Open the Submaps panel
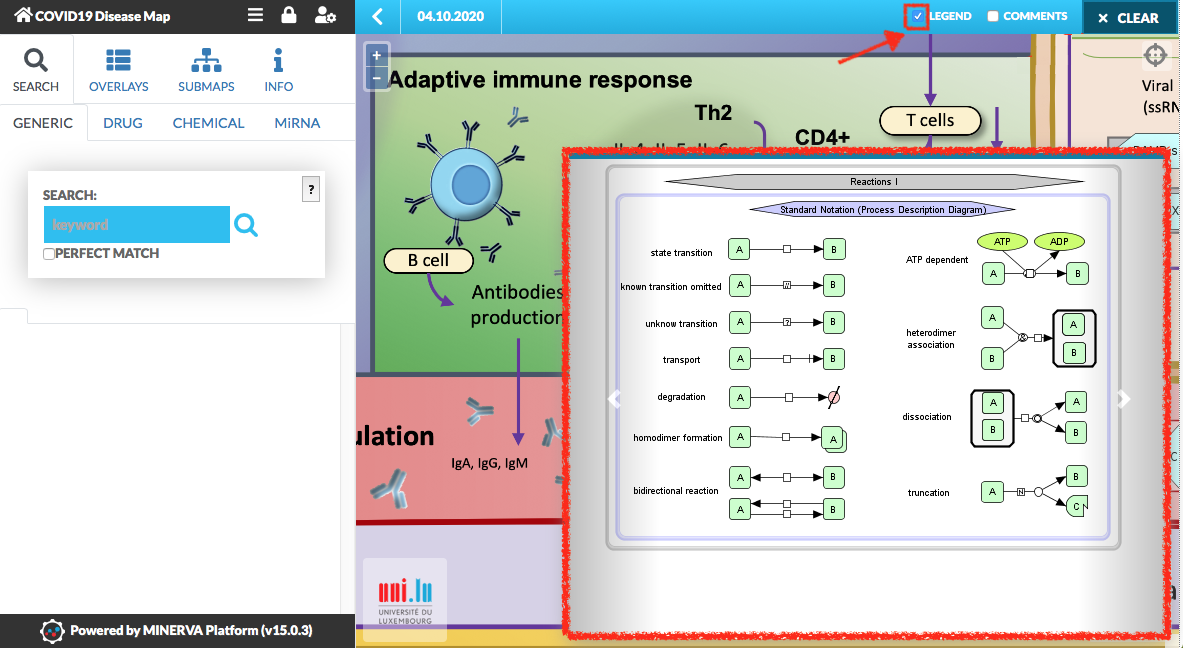This screenshot has height=648, width=1183. (x=206, y=69)
